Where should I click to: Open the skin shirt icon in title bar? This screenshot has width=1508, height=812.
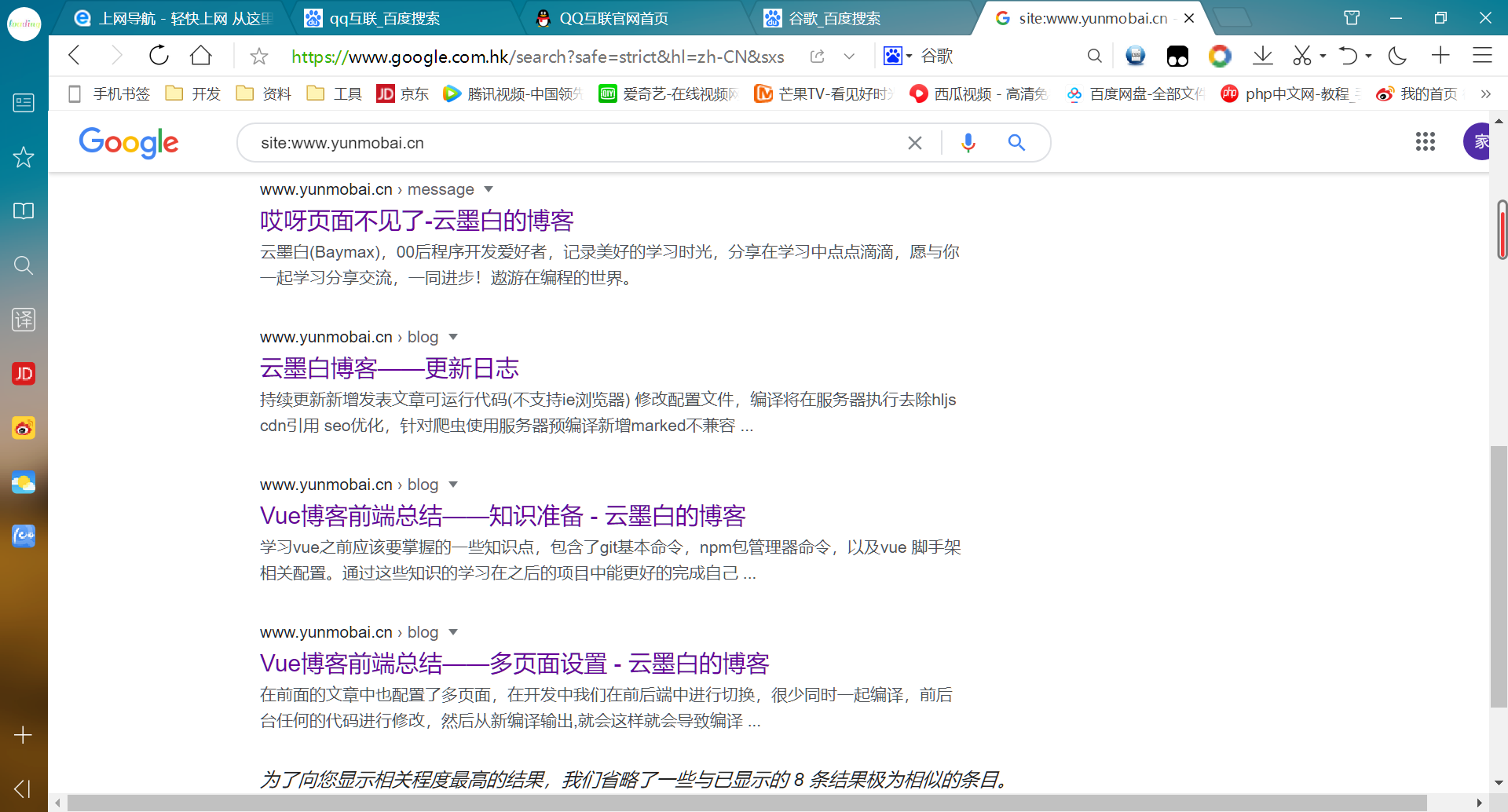click(1352, 17)
